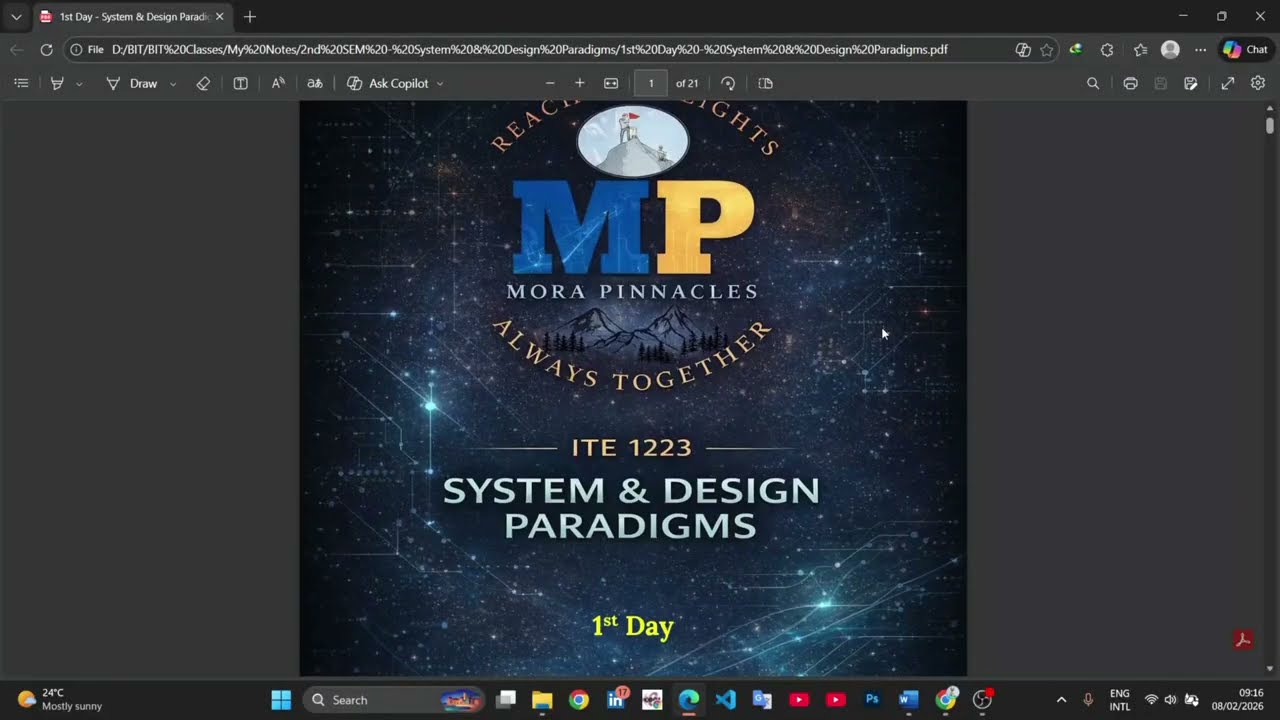Select the Erase tool
This screenshot has height=720, width=1280.
pos(203,83)
